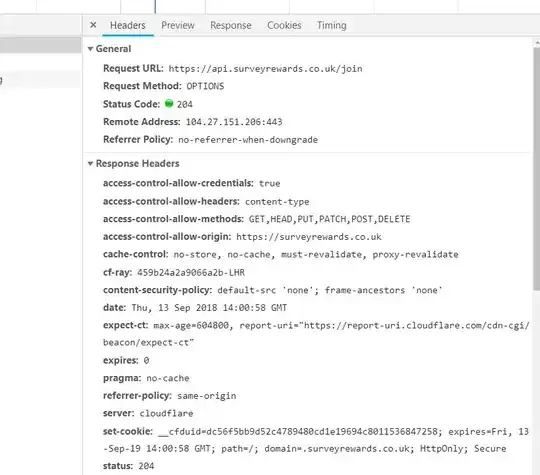Collapse the General section triangle
This screenshot has width=540, height=475.
pos(90,49)
